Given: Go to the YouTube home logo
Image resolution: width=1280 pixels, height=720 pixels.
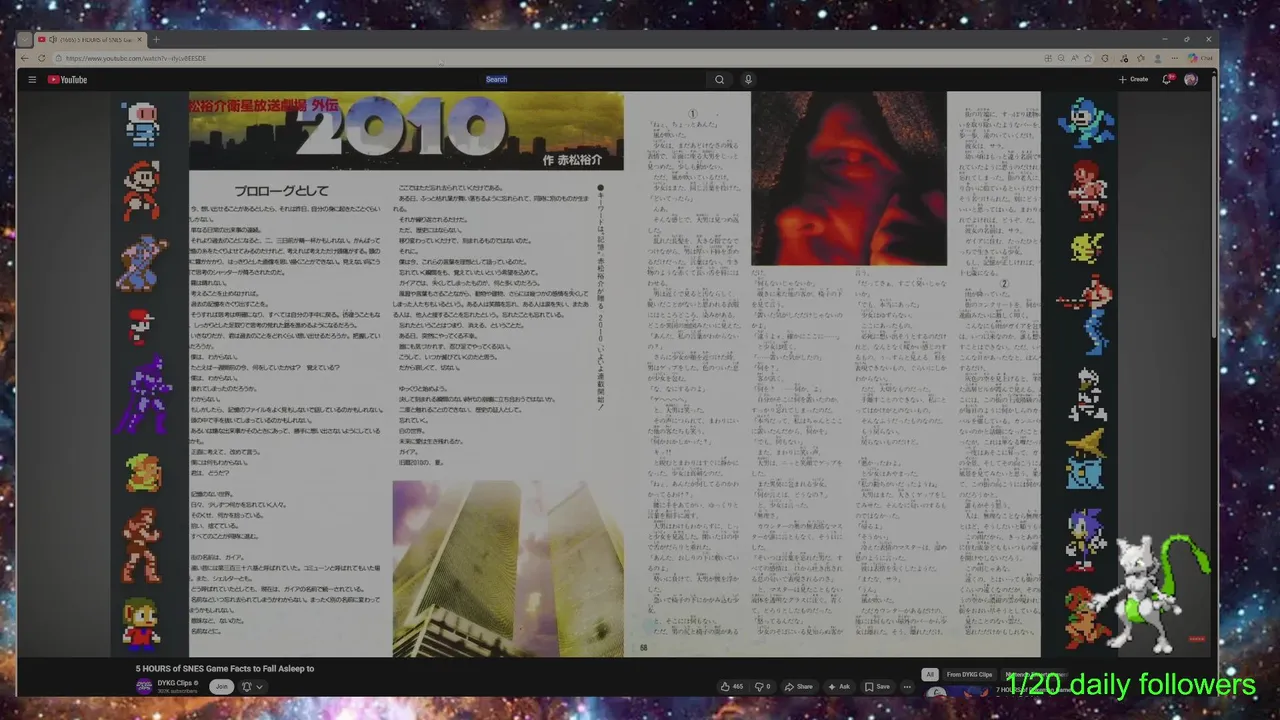Looking at the screenshot, I should [x=67, y=79].
